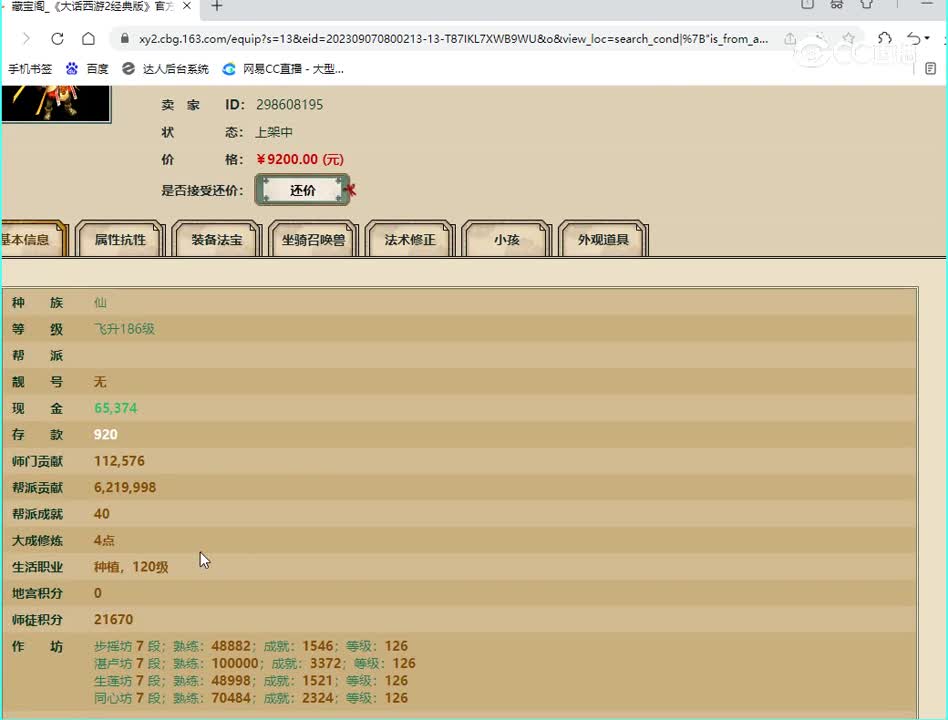Click the status text 上架中
Image resolution: width=948 pixels, height=720 pixels.
[x=274, y=132]
